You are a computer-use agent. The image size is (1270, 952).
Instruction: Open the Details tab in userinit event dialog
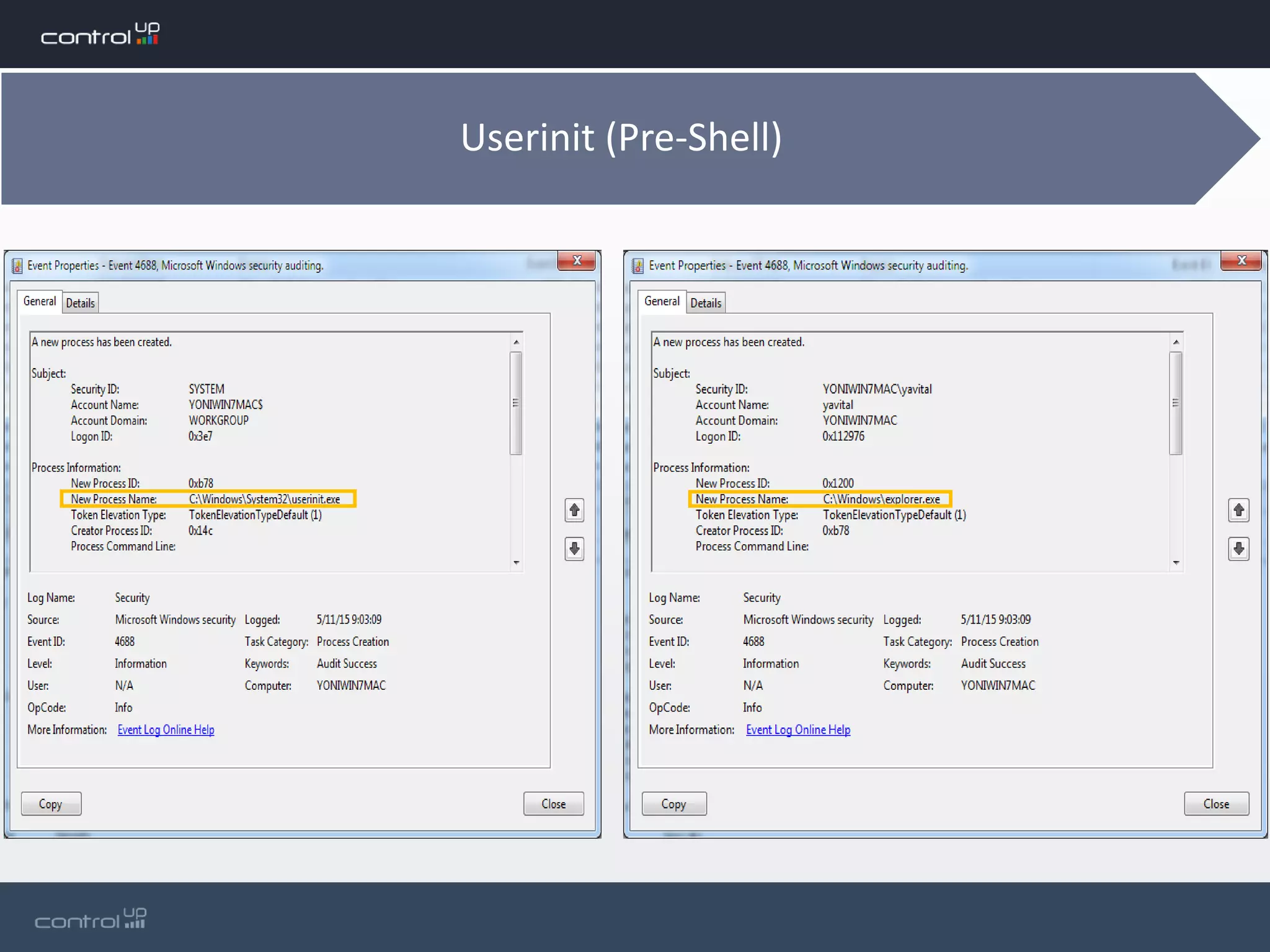[x=81, y=303]
